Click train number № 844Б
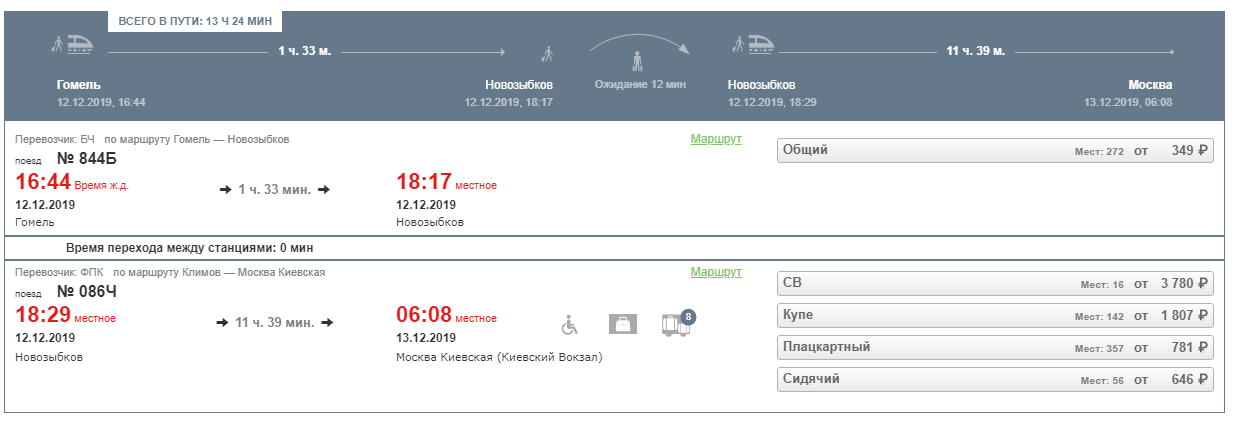This screenshot has width=1235, height=421. point(88,159)
